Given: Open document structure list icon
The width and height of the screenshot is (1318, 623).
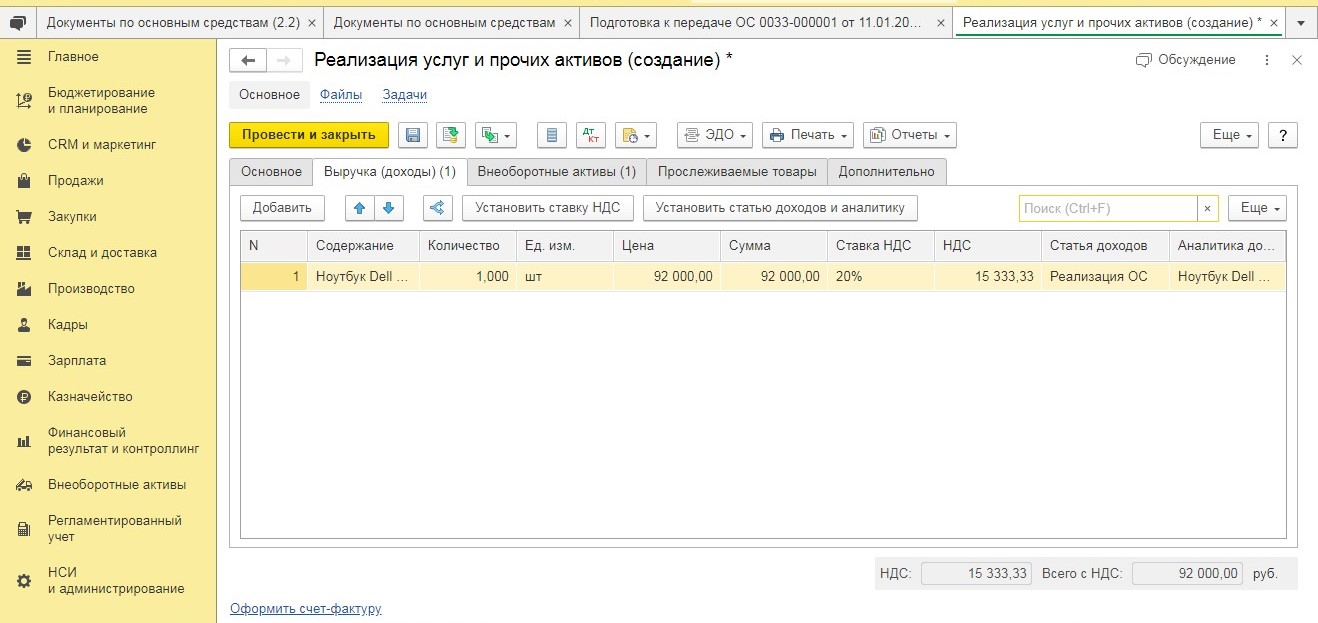Looking at the screenshot, I should click(552, 135).
